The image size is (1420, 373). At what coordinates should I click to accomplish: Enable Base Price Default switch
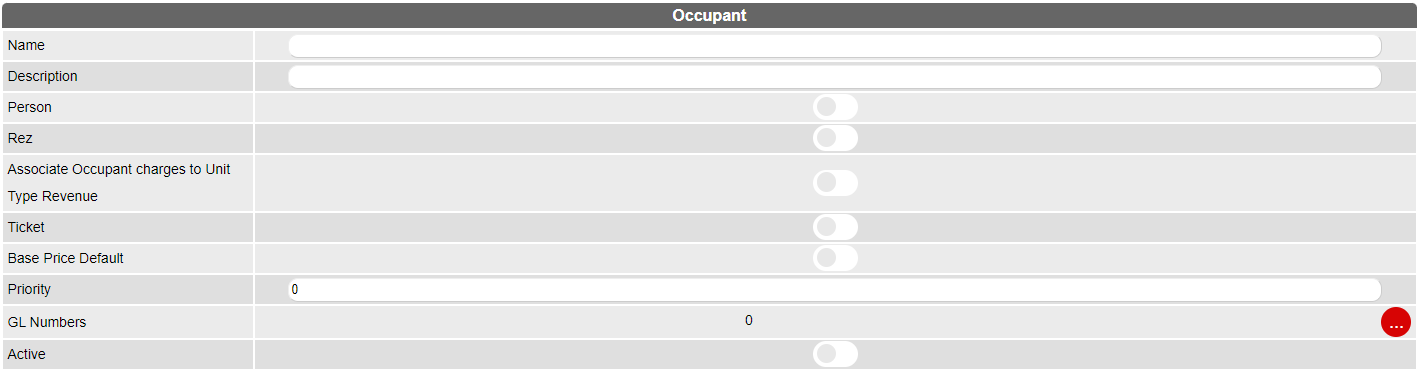tap(835, 258)
